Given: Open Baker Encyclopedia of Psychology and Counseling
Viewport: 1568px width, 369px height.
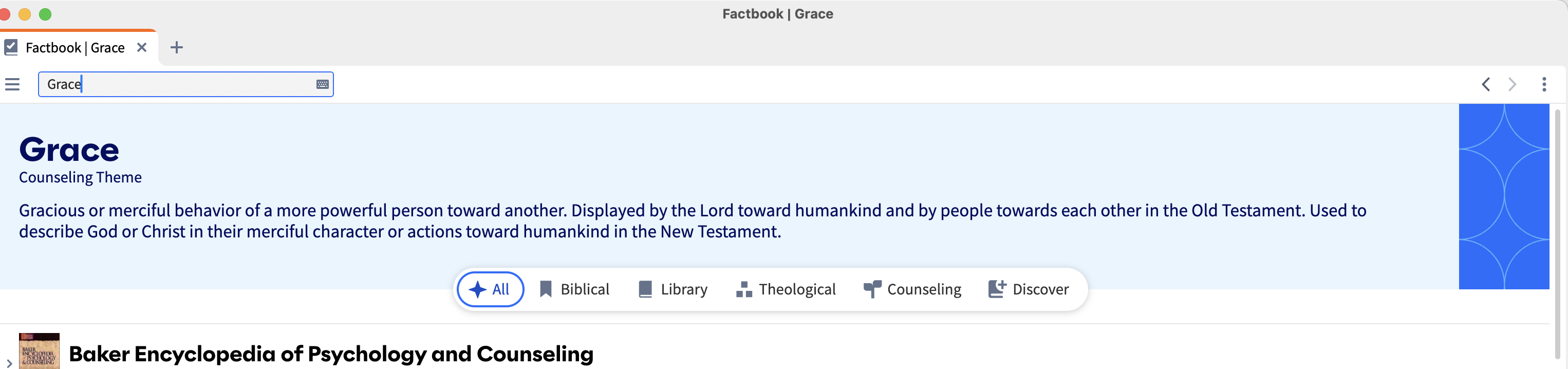Looking at the screenshot, I should click(x=331, y=354).
